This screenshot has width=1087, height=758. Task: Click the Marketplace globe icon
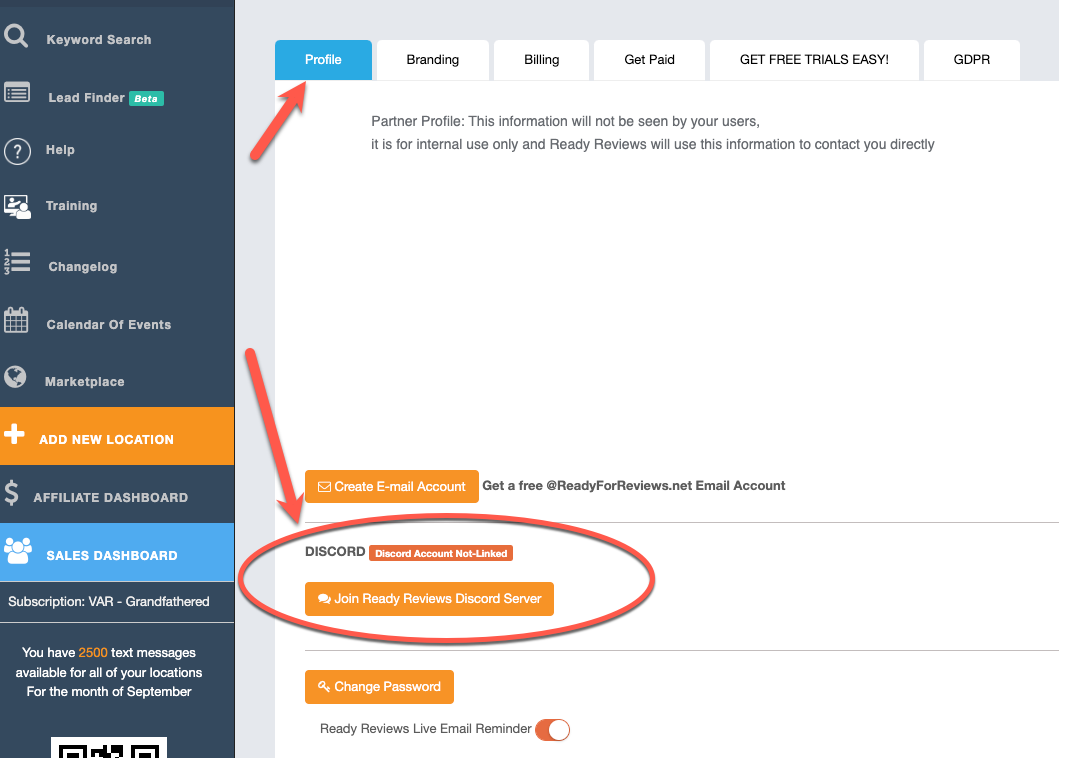15,377
